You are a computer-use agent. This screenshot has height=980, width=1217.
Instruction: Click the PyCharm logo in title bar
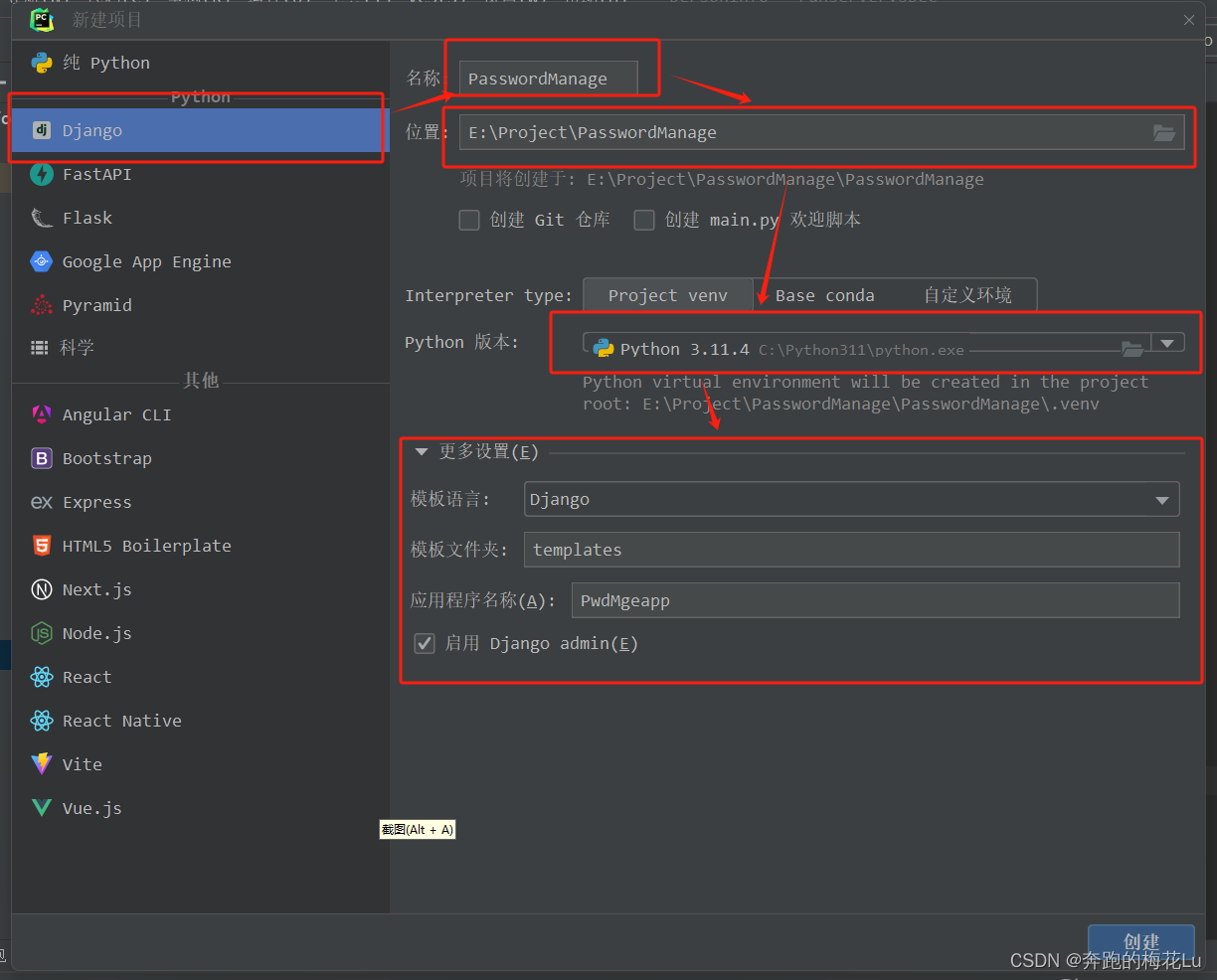pyautogui.click(x=42, y=19)
